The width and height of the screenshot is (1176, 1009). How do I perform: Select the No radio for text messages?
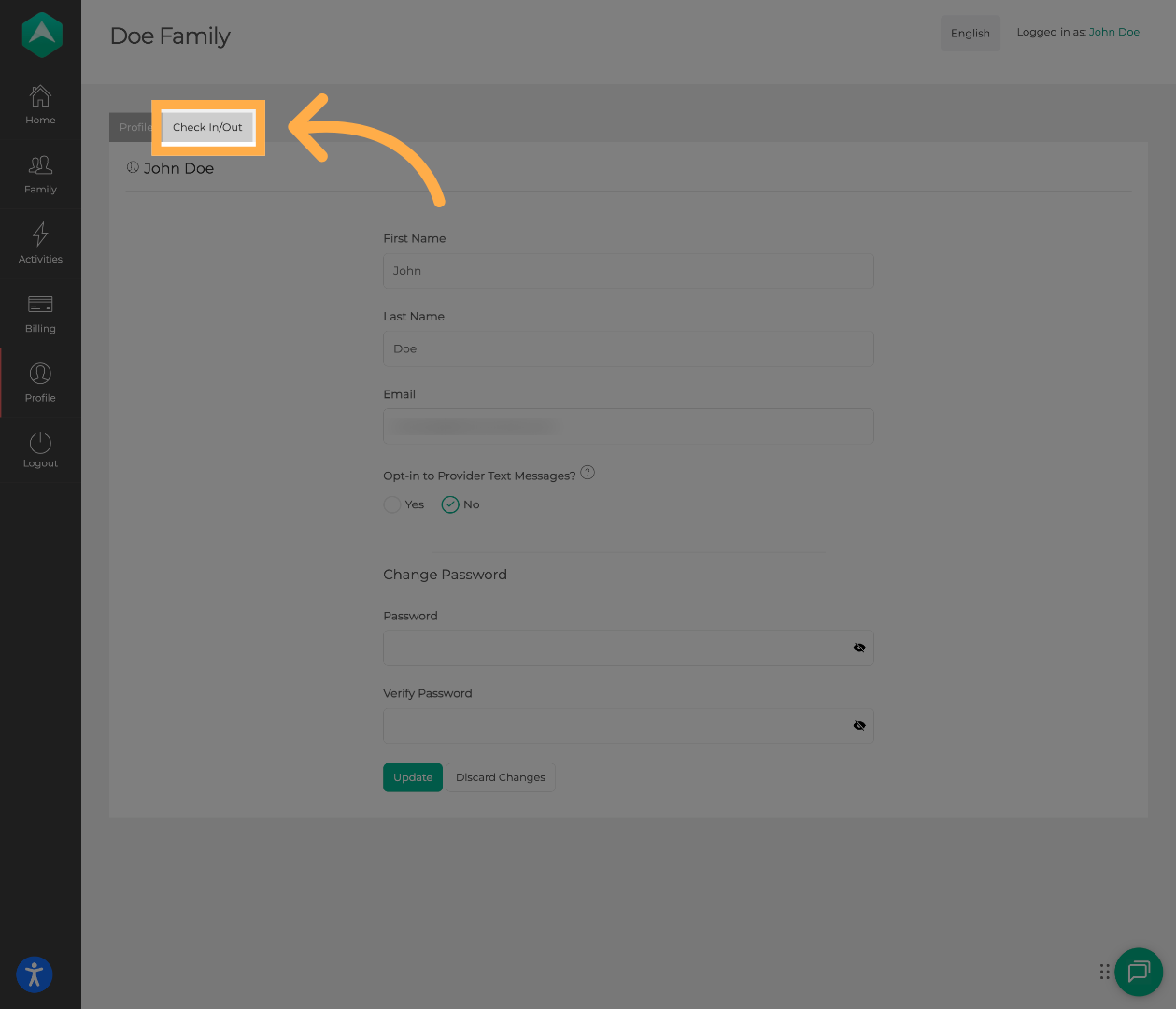[x=449, y=504]
